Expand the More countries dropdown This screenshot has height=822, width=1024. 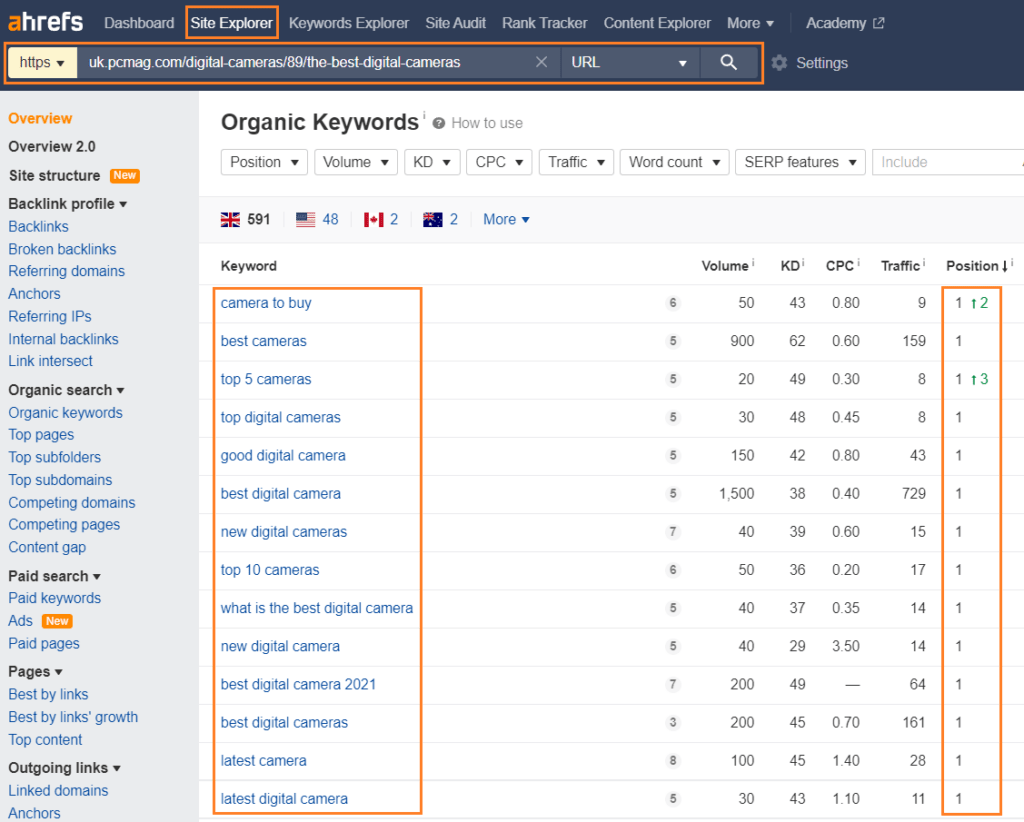click(506, 219)
